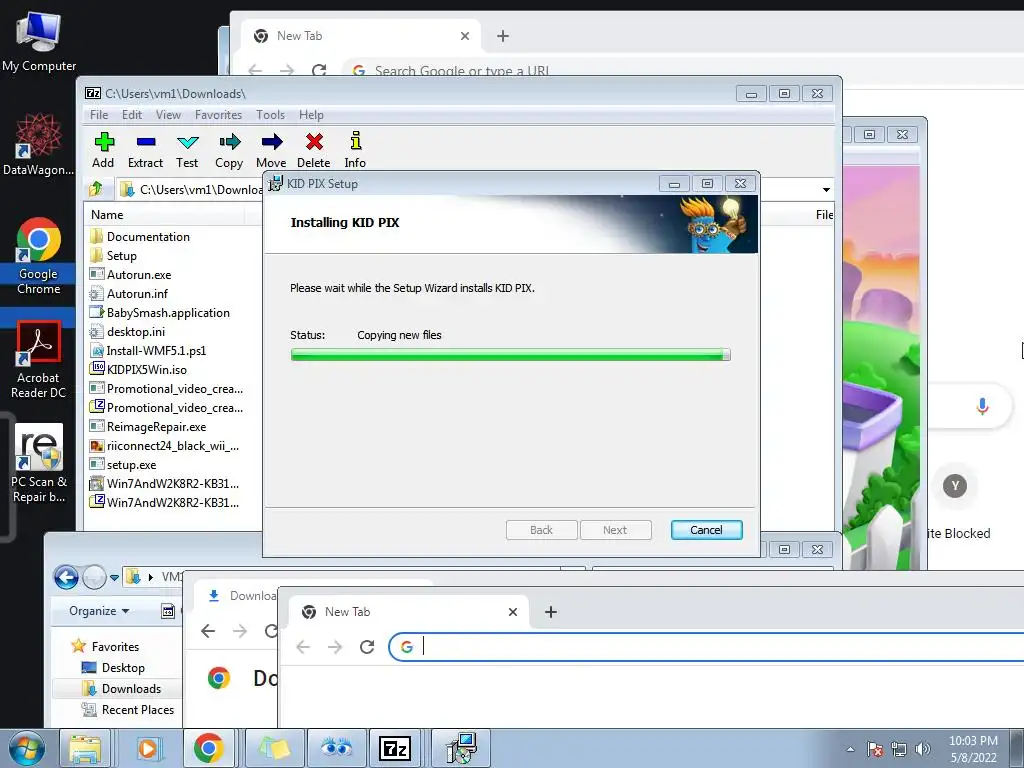This screenshot has width=1024, height=768.
Task: Select the Acrobat Reader DC desktop icon
Action: pos(39,360)
